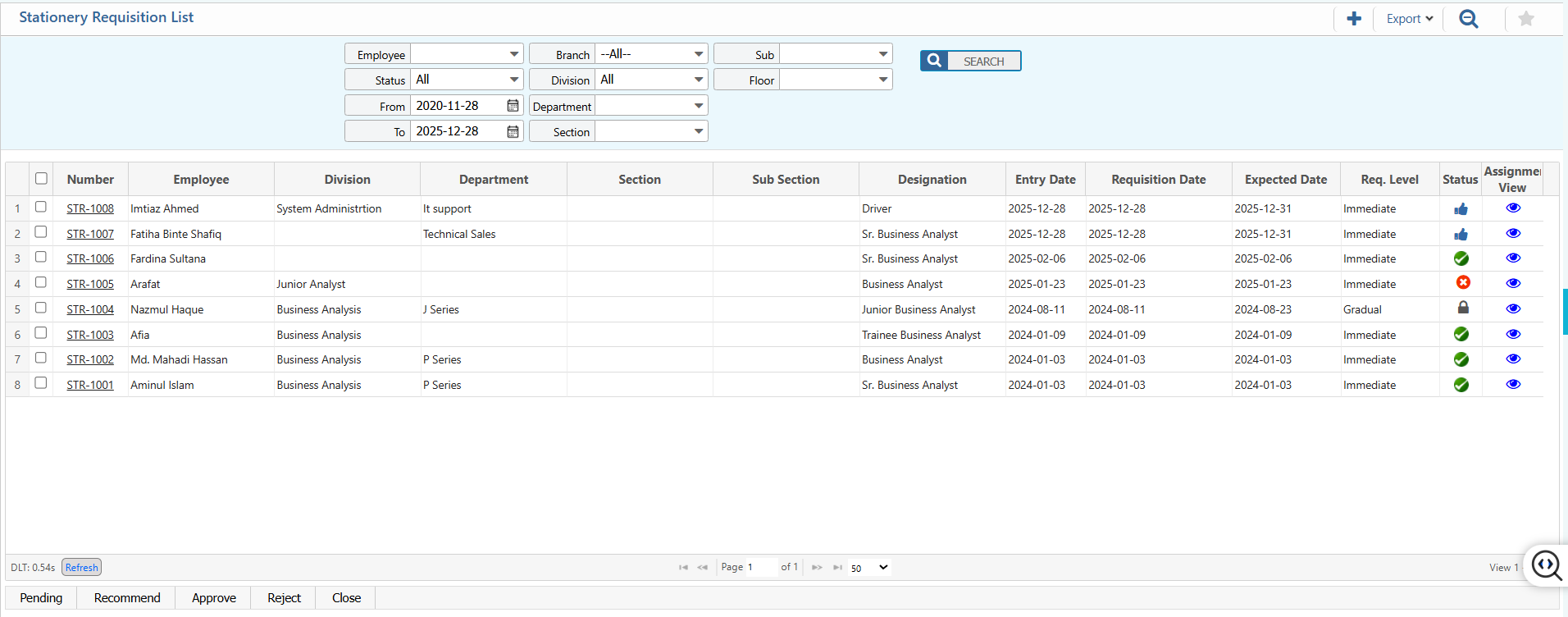Click the favorite star icon
The height and width of the screenshot is (617, 1568).
[1525, 19]
